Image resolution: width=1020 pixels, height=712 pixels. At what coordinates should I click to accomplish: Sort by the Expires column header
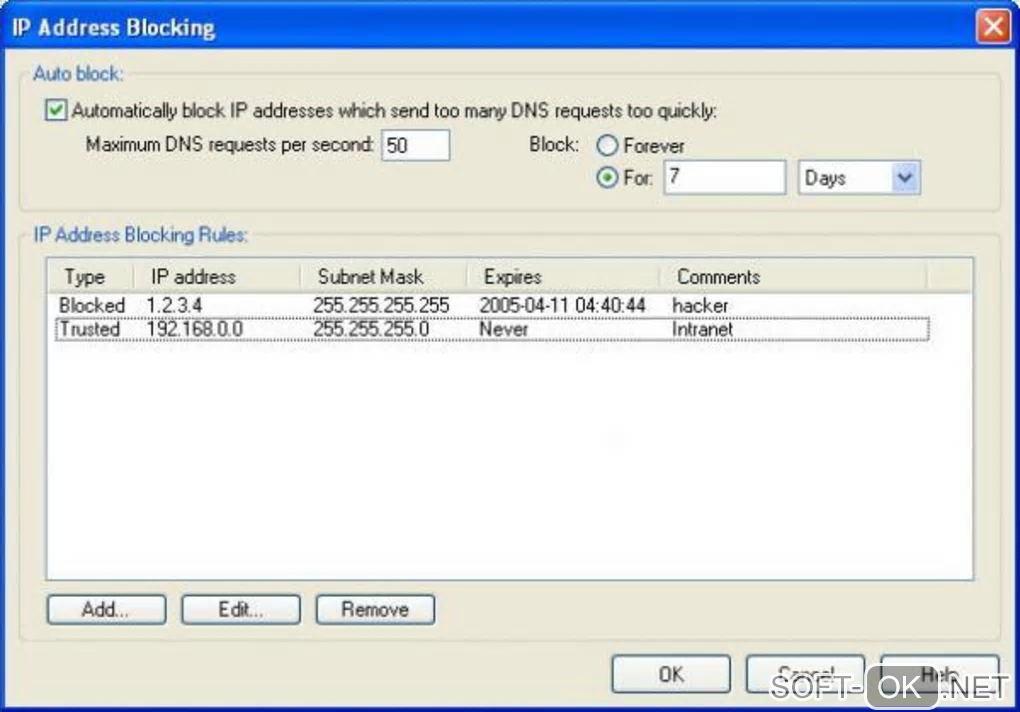[563, 277]
